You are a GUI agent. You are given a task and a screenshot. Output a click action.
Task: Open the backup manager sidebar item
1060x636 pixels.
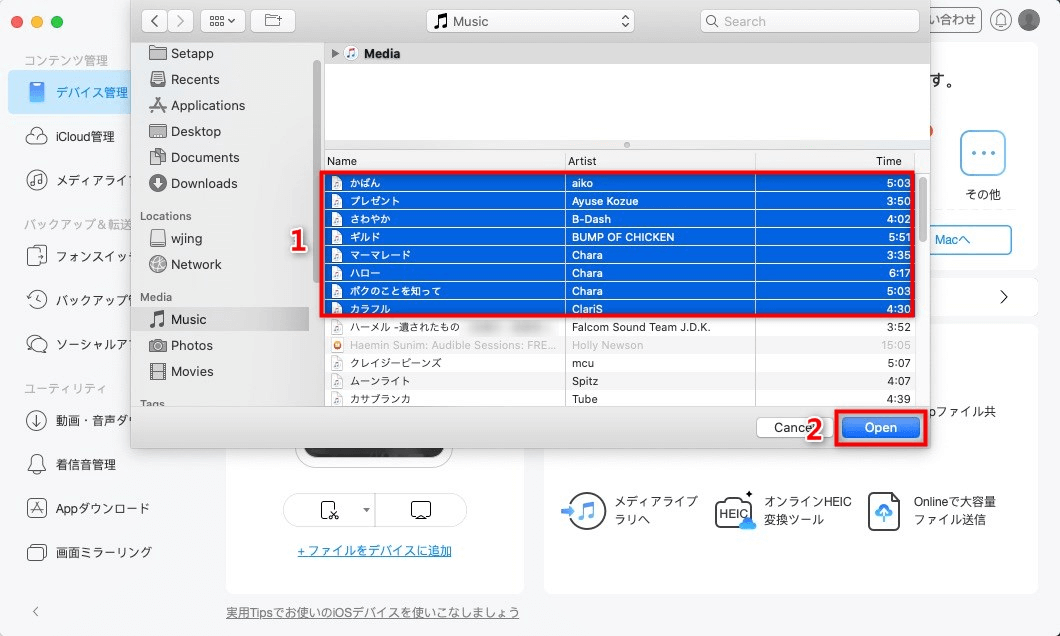[78, 299]
